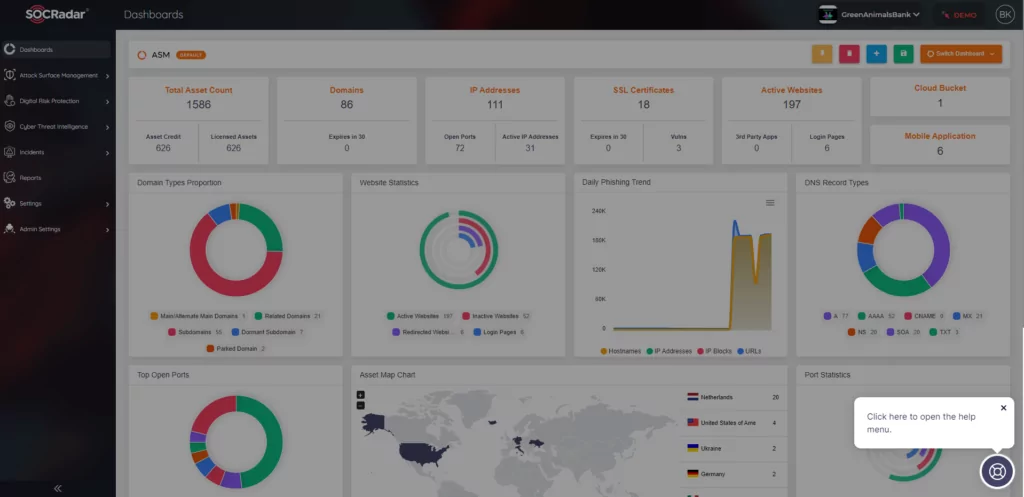Select the Ukraine row in asset map list
Image resolution: width=1024 pixels, height=497 pixels.
[x=733, y=449]
